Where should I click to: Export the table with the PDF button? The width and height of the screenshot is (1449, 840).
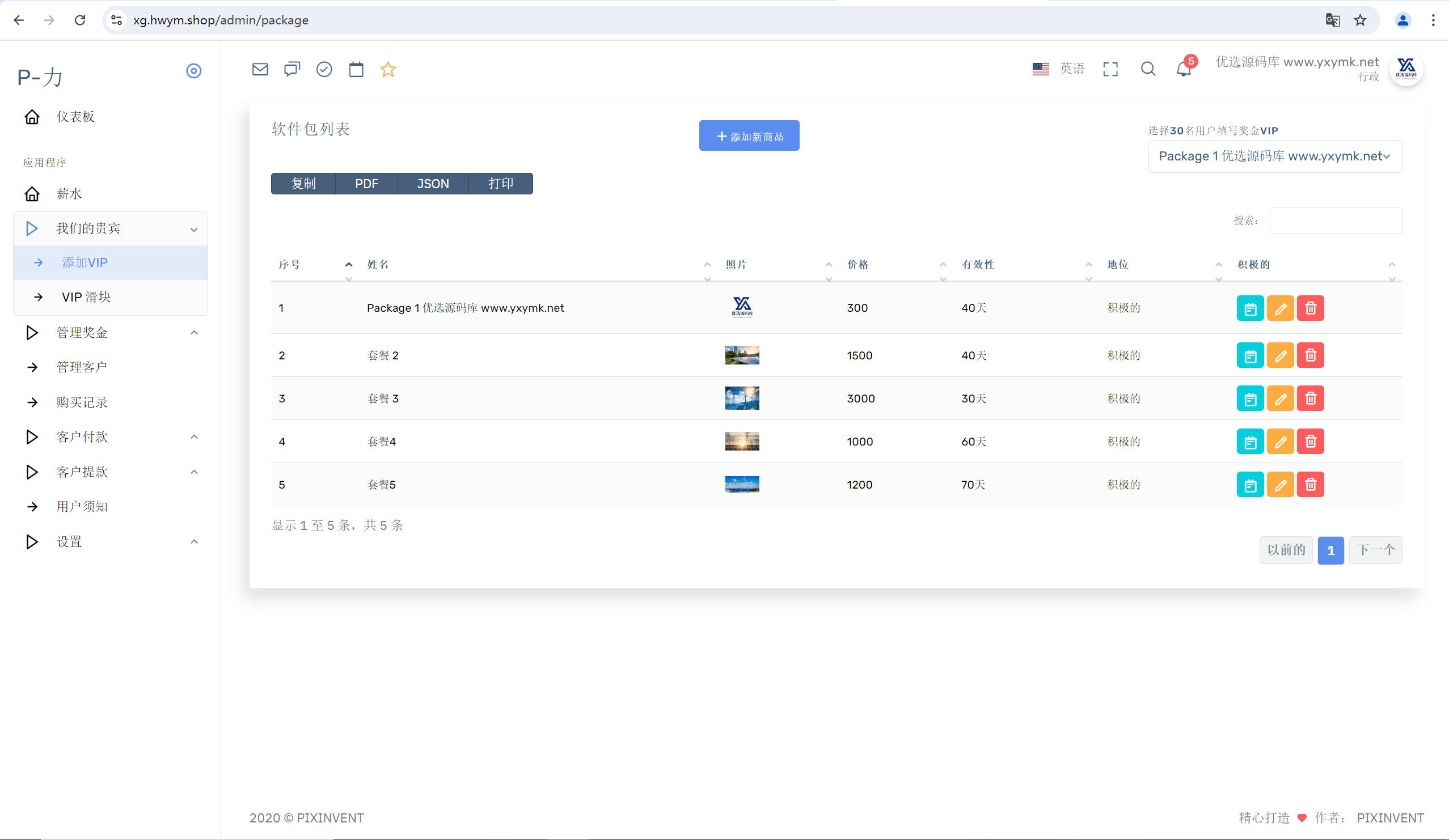click(x=366, y=184)
